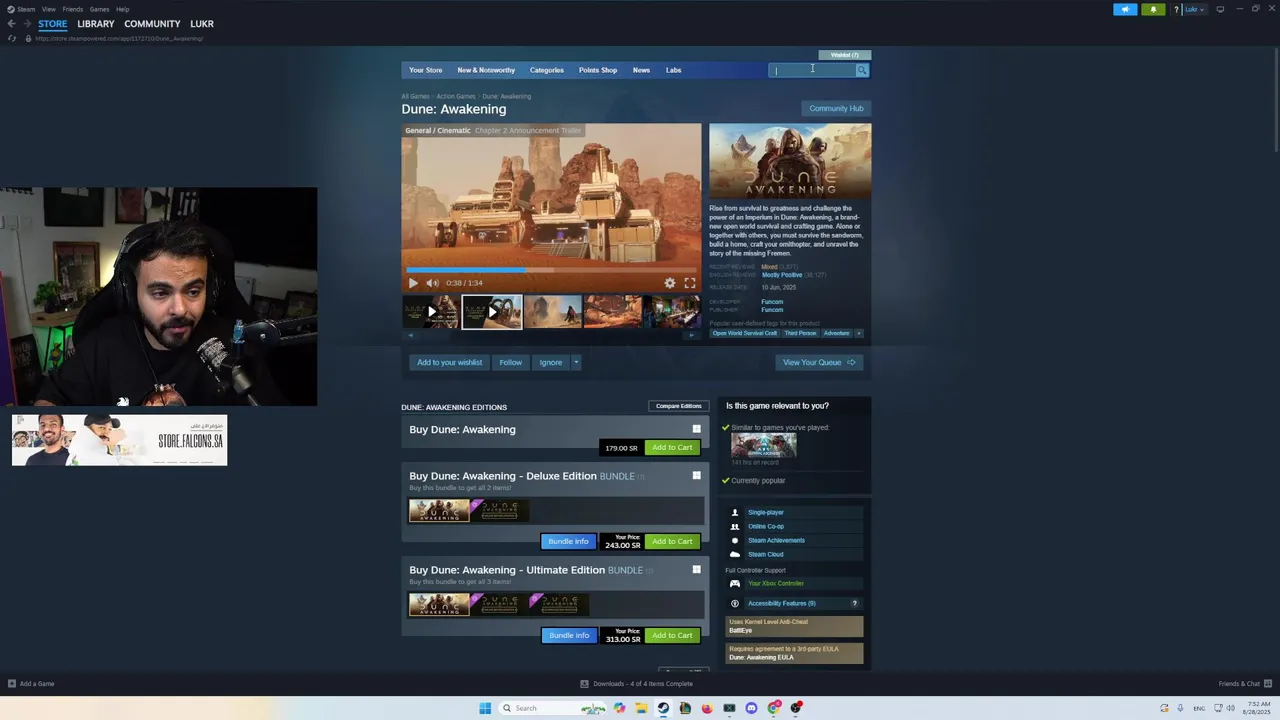Toggle compare checkbox for Buy Dune: Awakening
Screen dimensions: 1280x720
pyautogui.click(x=697, y=429)
